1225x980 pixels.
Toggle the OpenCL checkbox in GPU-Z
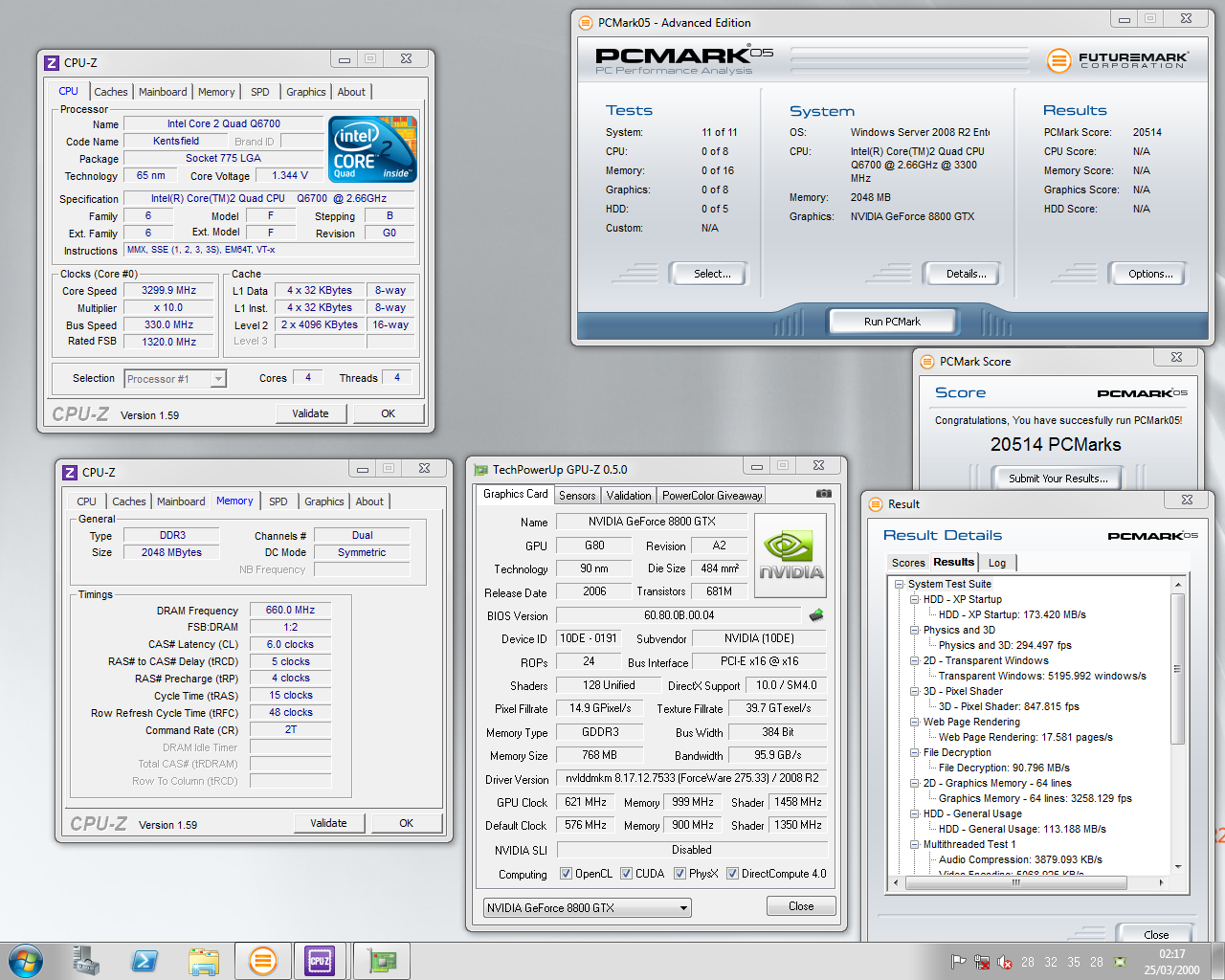(566, 874)
